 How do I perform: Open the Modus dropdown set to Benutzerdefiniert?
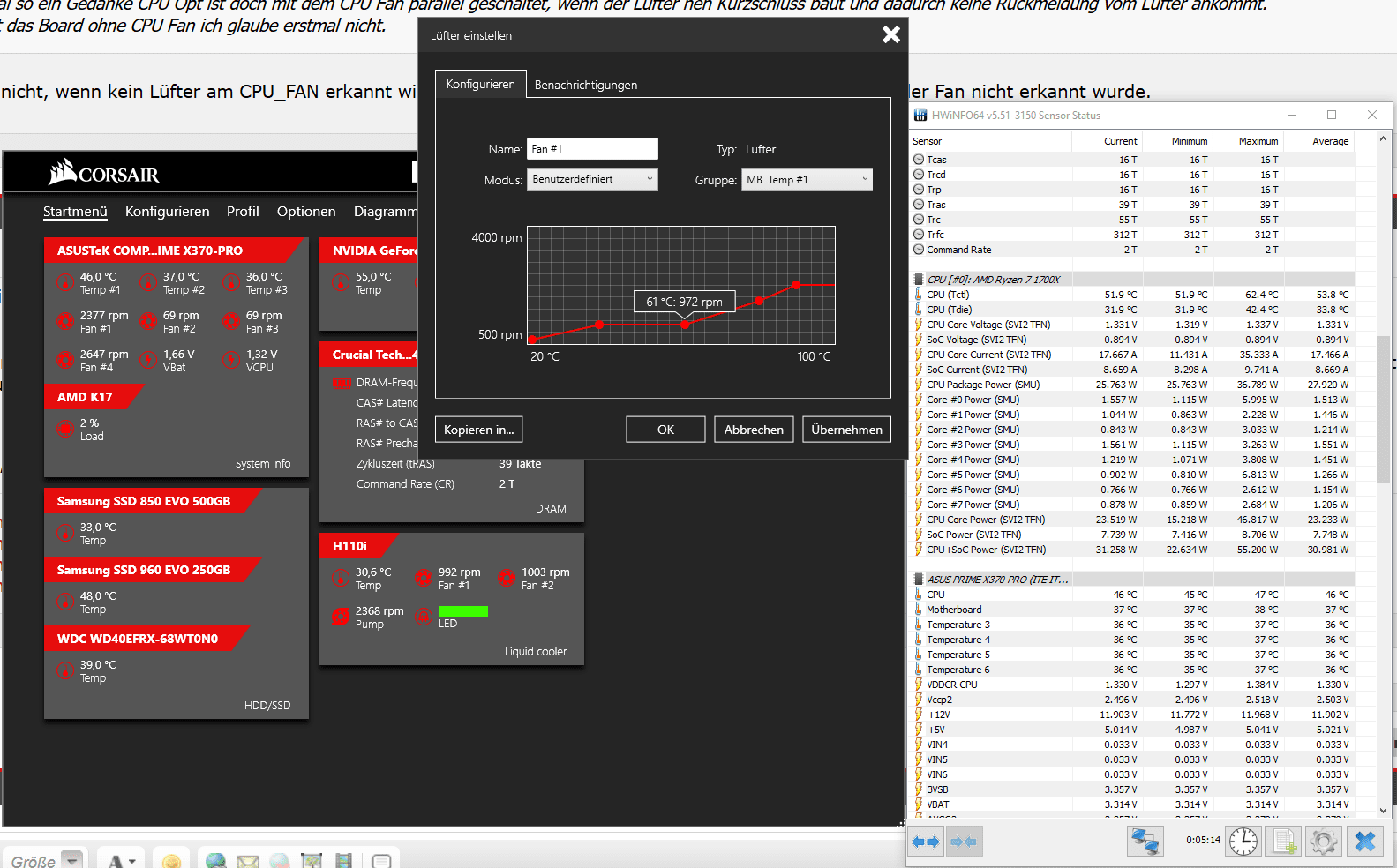click(592, 179)
